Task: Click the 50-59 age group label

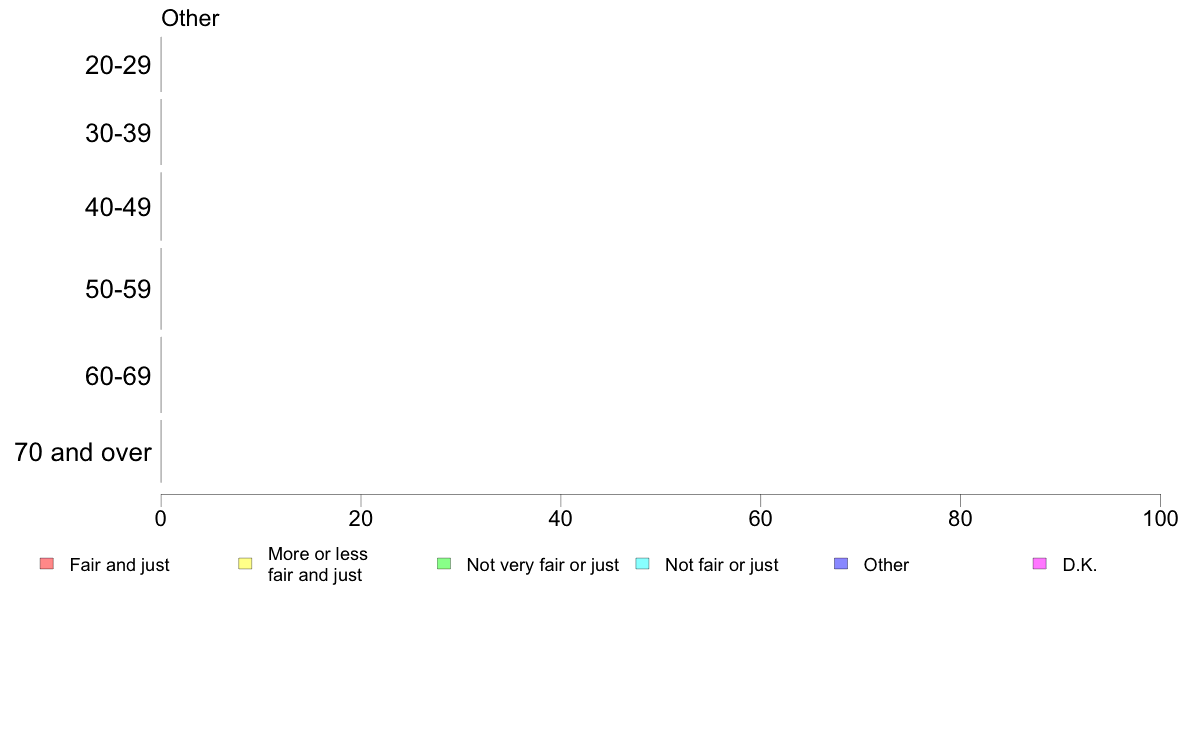Action: [118, 289]
